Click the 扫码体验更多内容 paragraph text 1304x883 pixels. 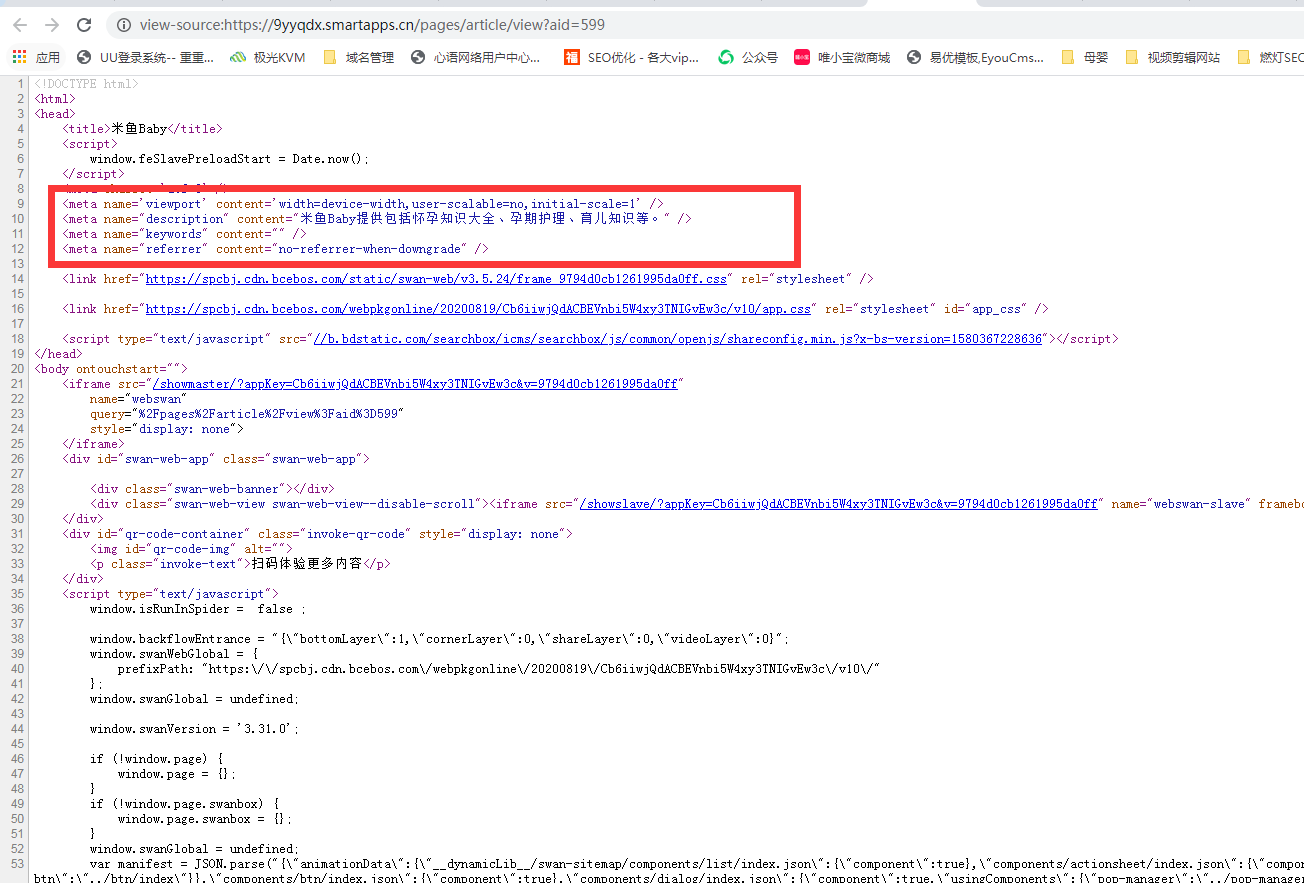pyautogui.click(x=306, y=564)
